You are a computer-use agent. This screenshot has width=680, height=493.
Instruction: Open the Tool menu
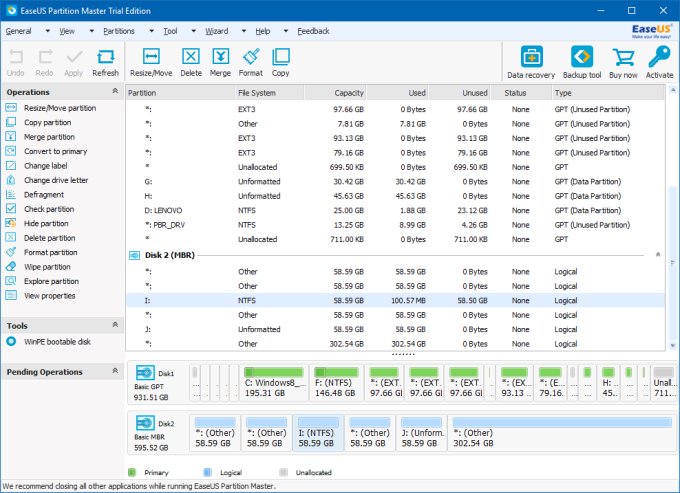click(x=170, y=31)
